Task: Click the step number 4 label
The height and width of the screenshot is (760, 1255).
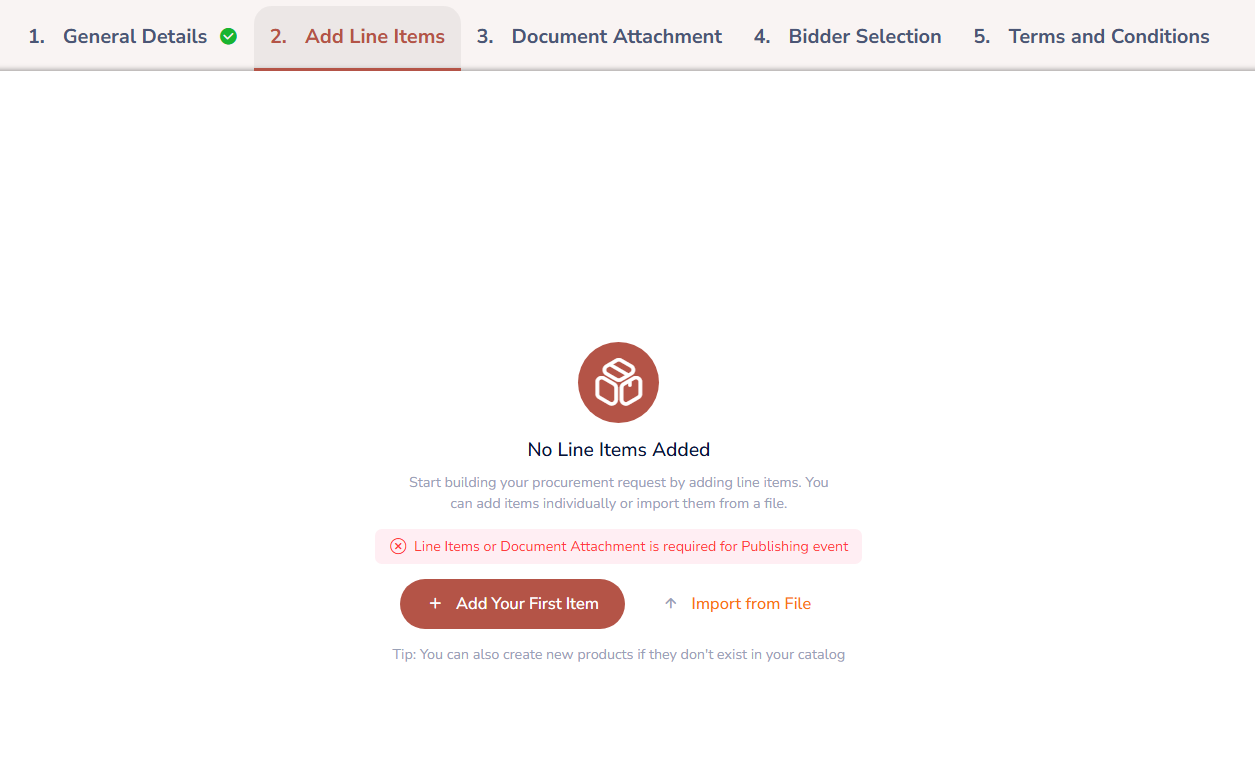Action: (762, 37)
